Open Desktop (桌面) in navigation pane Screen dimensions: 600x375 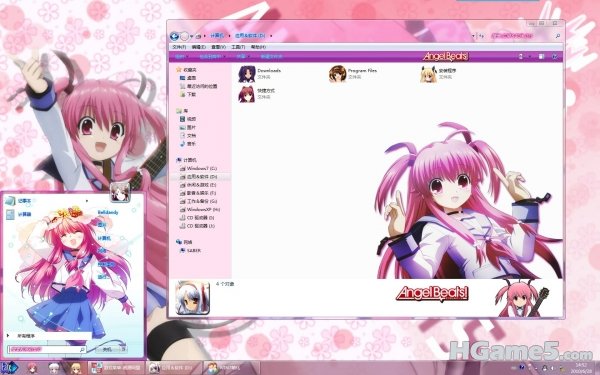pos(188,78)
